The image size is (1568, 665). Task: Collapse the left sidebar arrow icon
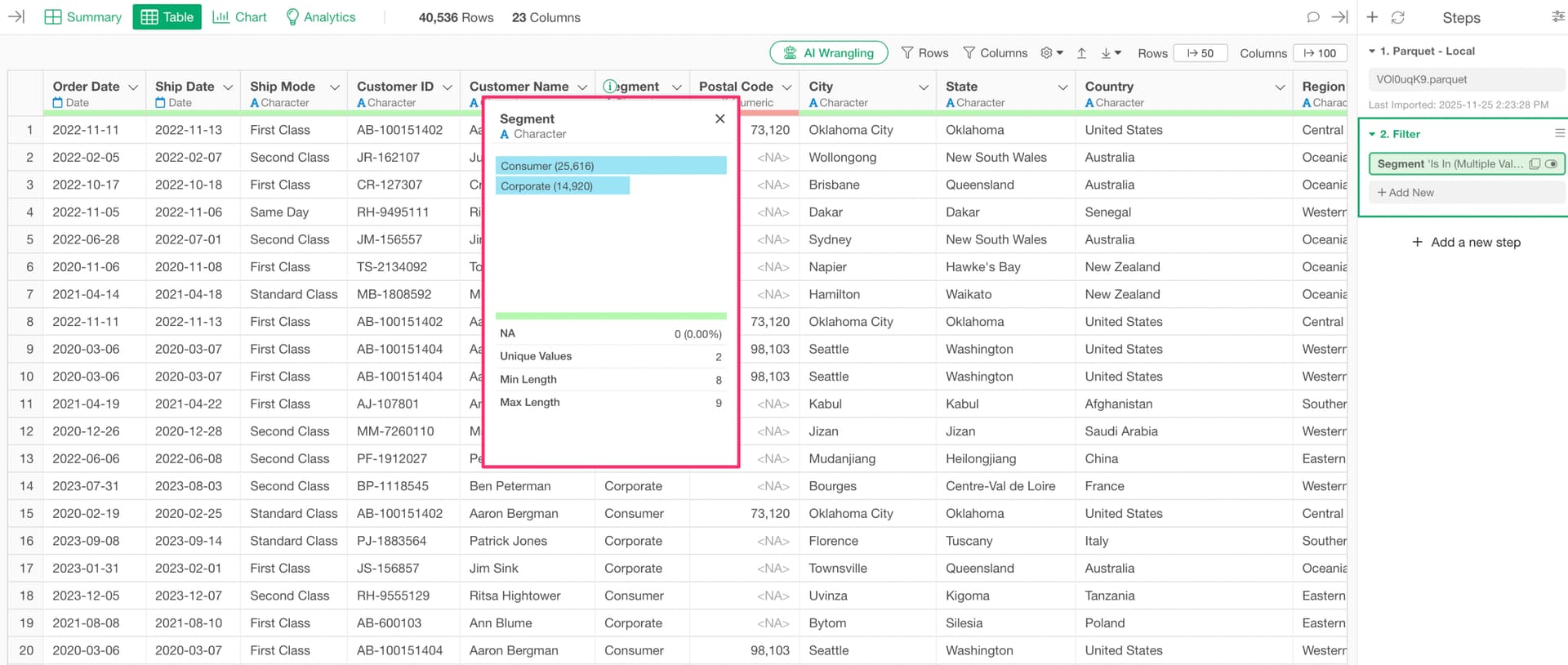[x=16, y=17]
